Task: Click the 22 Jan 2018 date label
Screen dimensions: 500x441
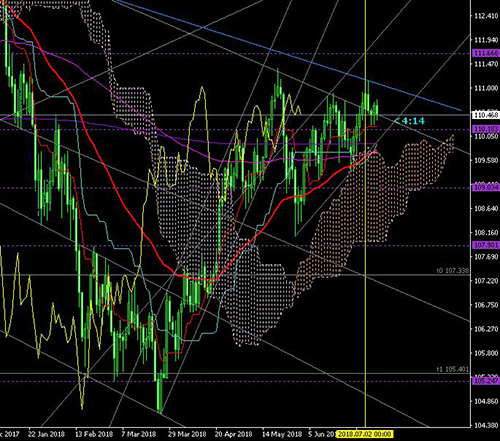Action: coord(46,434)
